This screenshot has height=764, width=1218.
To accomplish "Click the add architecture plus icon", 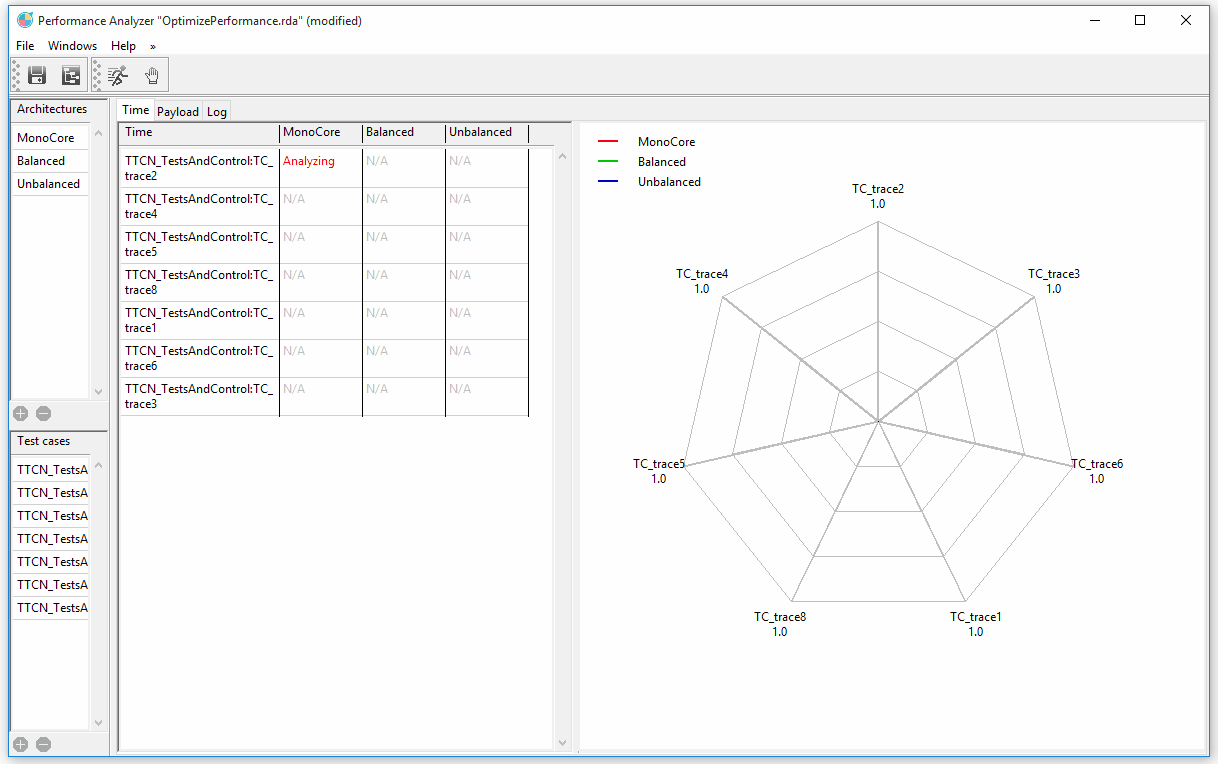I will 21,413.
